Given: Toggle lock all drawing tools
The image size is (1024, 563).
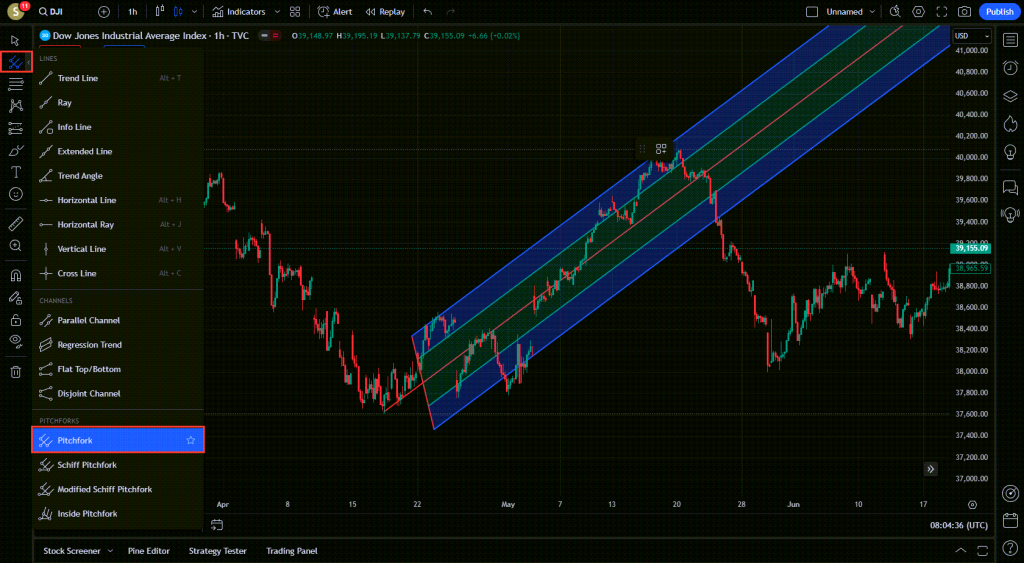Looking at the screenshot, I should click(15, 320).
